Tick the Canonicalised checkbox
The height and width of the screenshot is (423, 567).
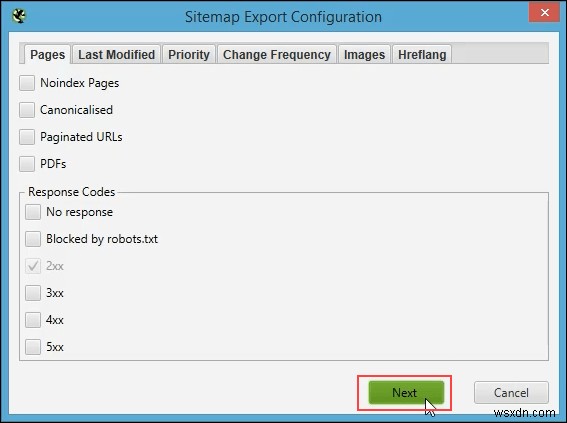coord(27,110)
